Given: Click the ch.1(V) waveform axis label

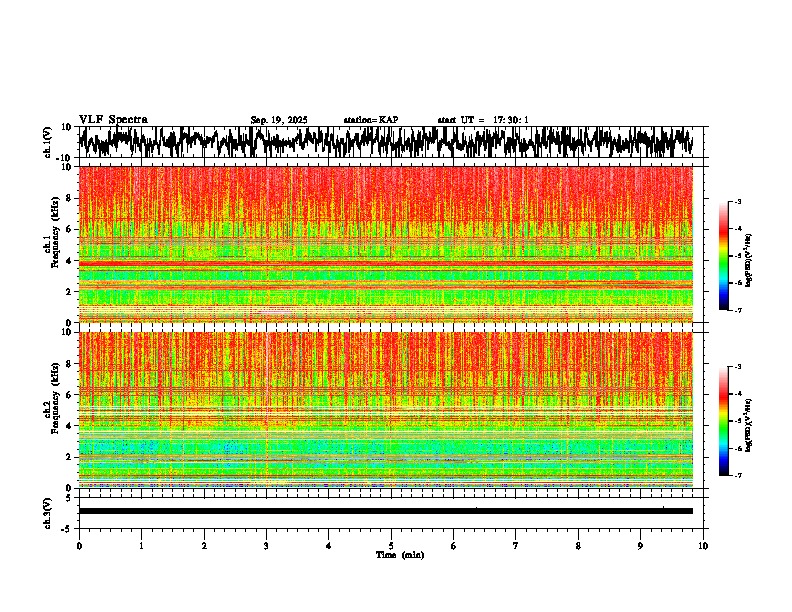Looking at the screenshot, I should click(48, 142).
